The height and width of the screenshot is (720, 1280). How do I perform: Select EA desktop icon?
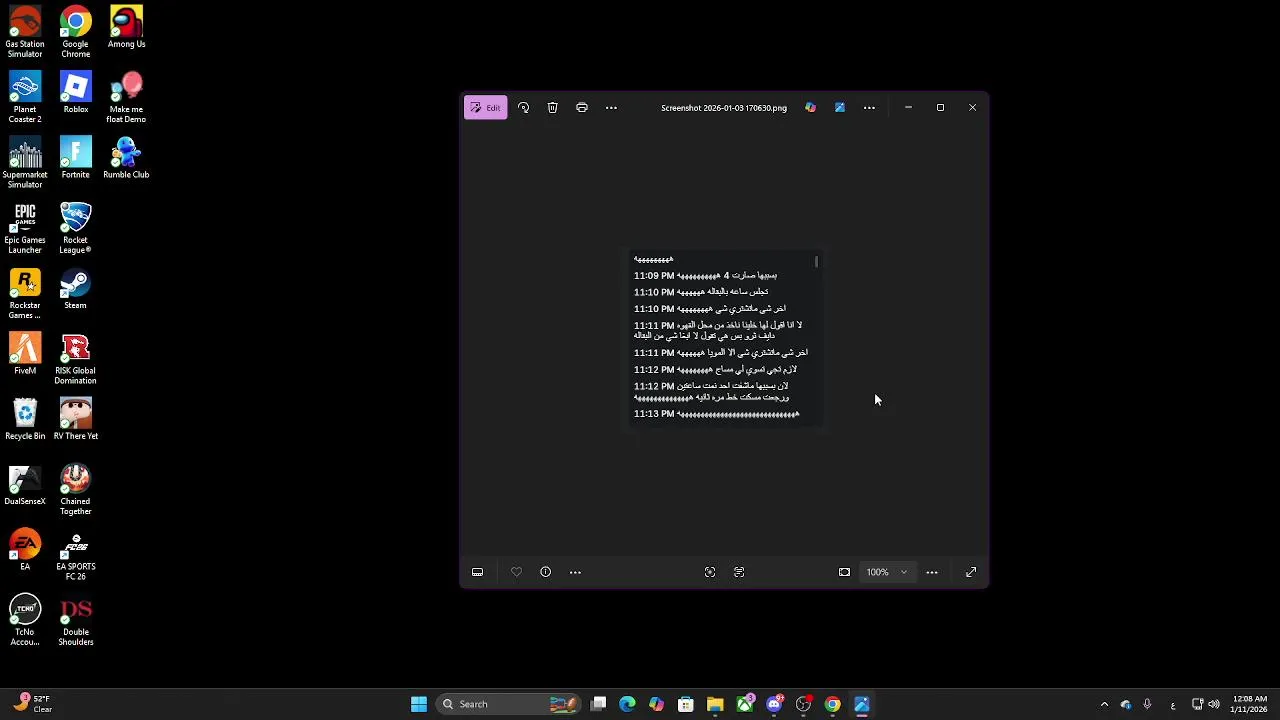click(25, 550)
